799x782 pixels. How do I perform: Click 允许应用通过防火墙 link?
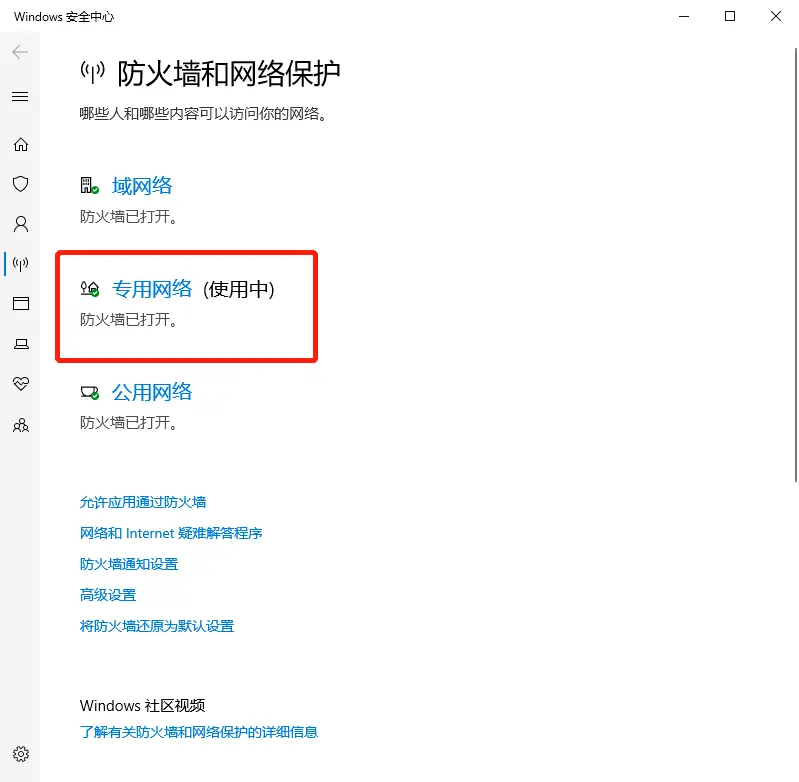[143, 502]
